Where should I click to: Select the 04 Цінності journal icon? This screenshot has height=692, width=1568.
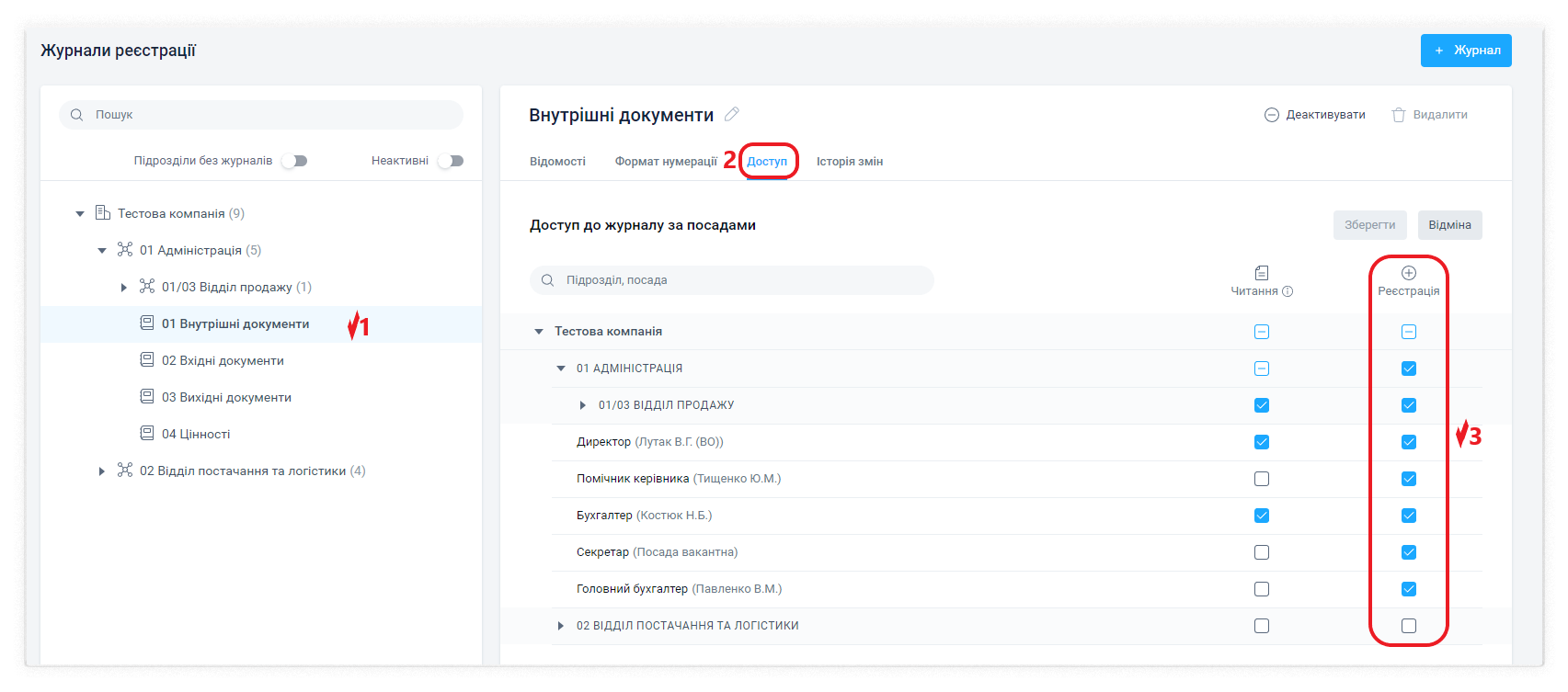[147, 434]
